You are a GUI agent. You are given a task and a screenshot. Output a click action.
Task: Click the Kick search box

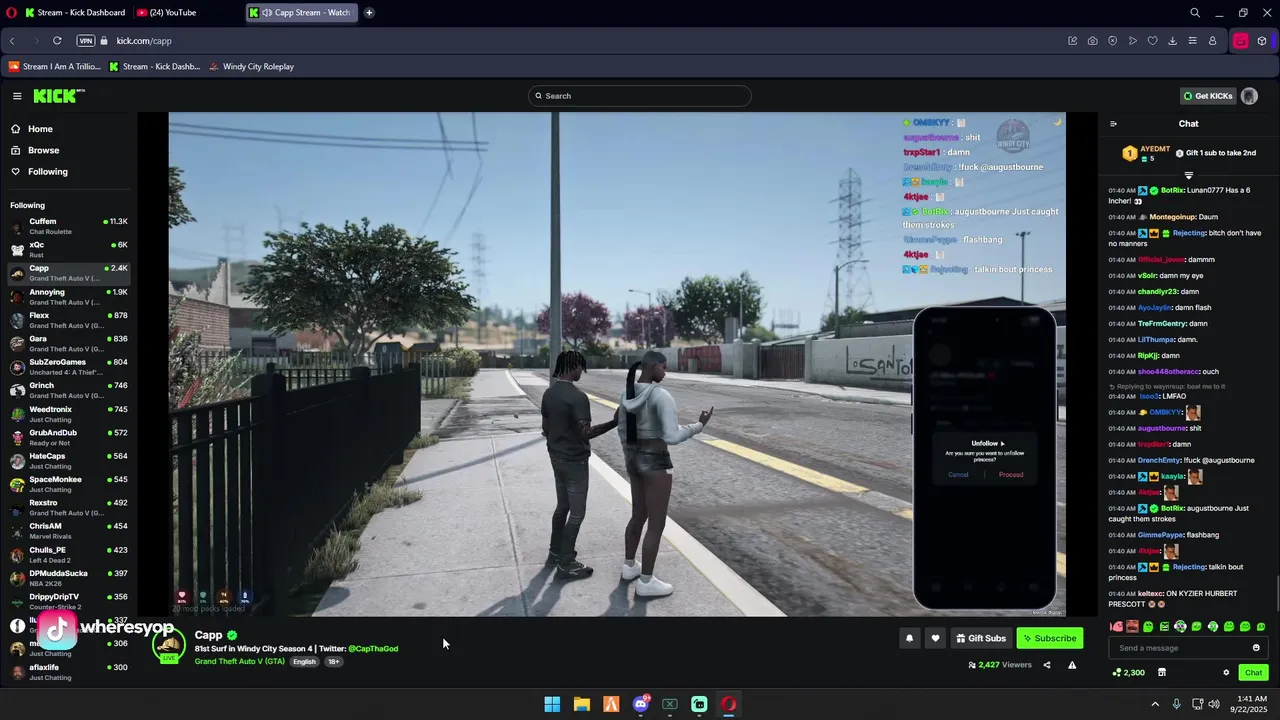pos(640,96)
